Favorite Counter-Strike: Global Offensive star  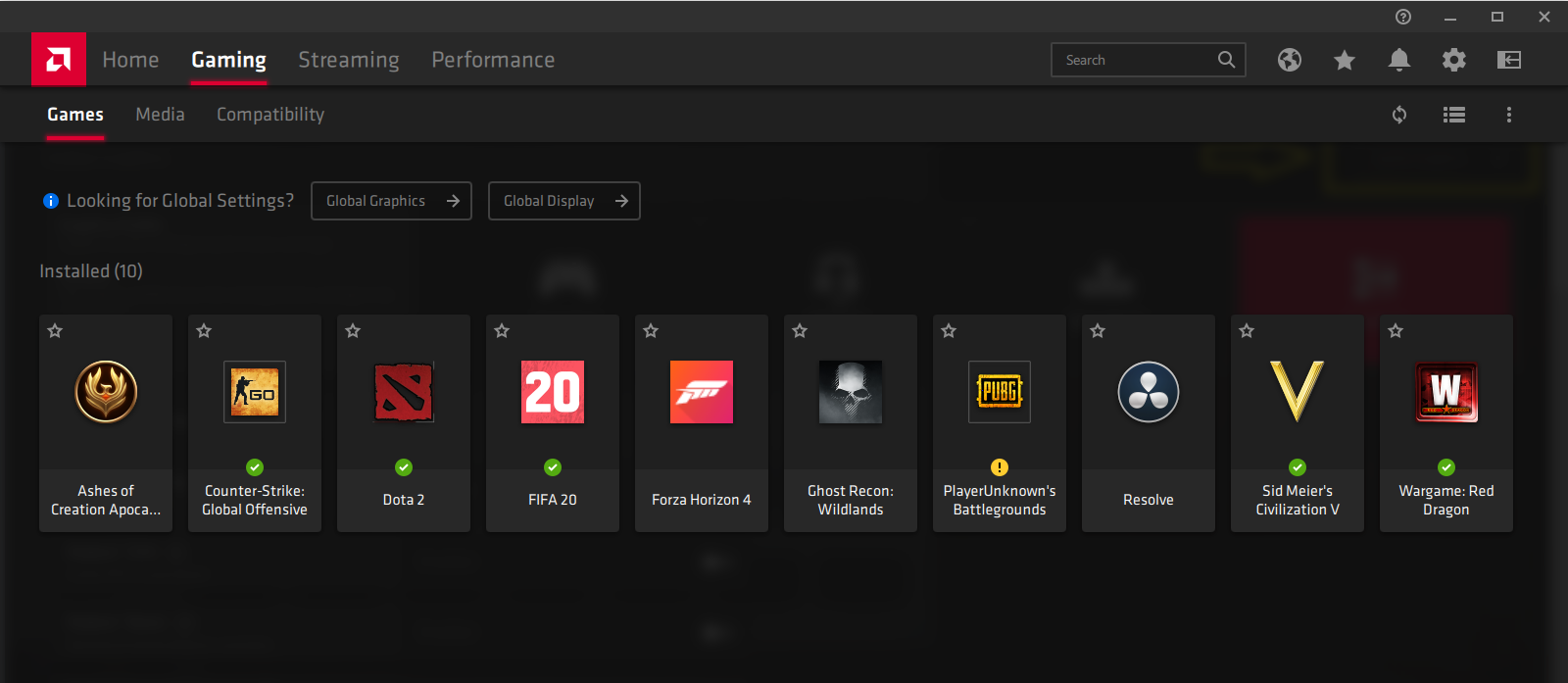tap(204, 331)
